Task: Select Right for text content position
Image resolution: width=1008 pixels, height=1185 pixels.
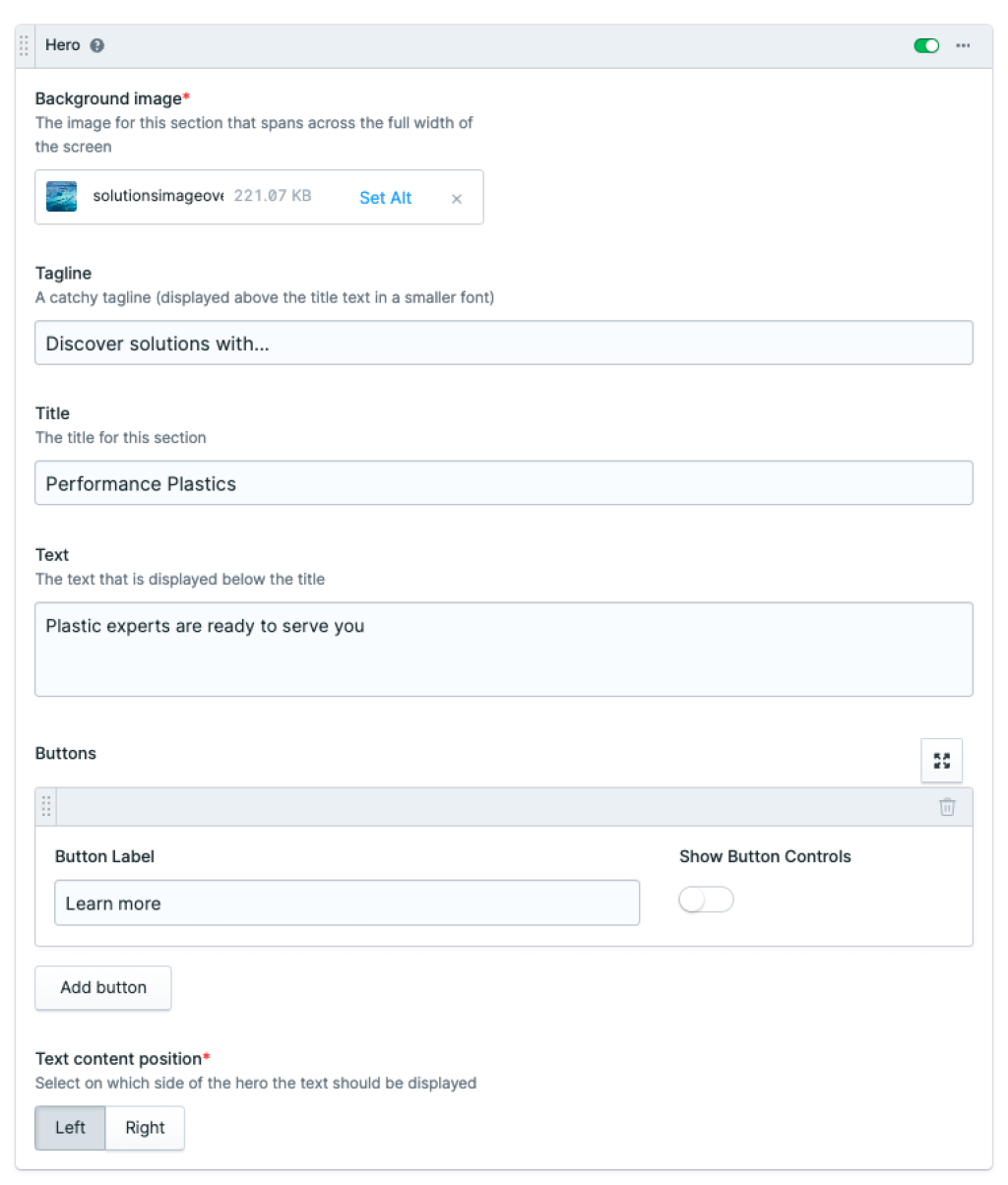Action: pyautogui.click(x=145, y=1128)
